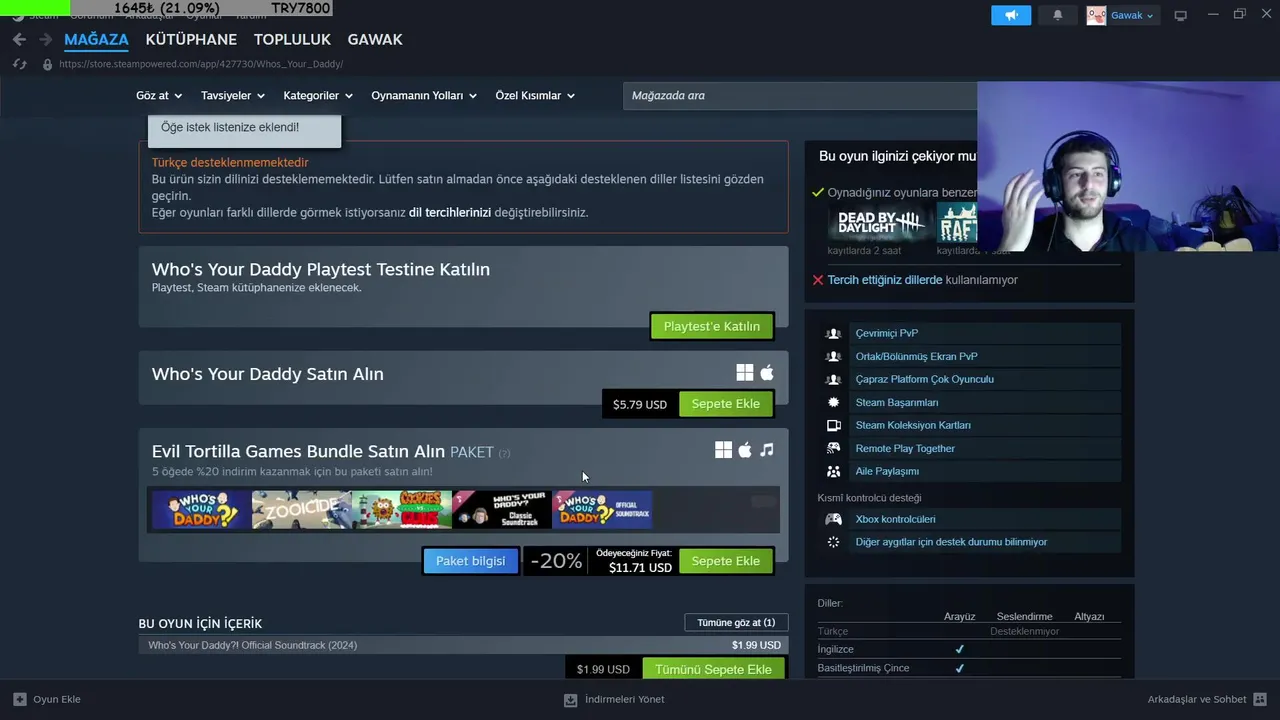1280x720 pixels.
Task: Open first Who's Your Daddy bundle thumbnail
Action: click(201, 510)
